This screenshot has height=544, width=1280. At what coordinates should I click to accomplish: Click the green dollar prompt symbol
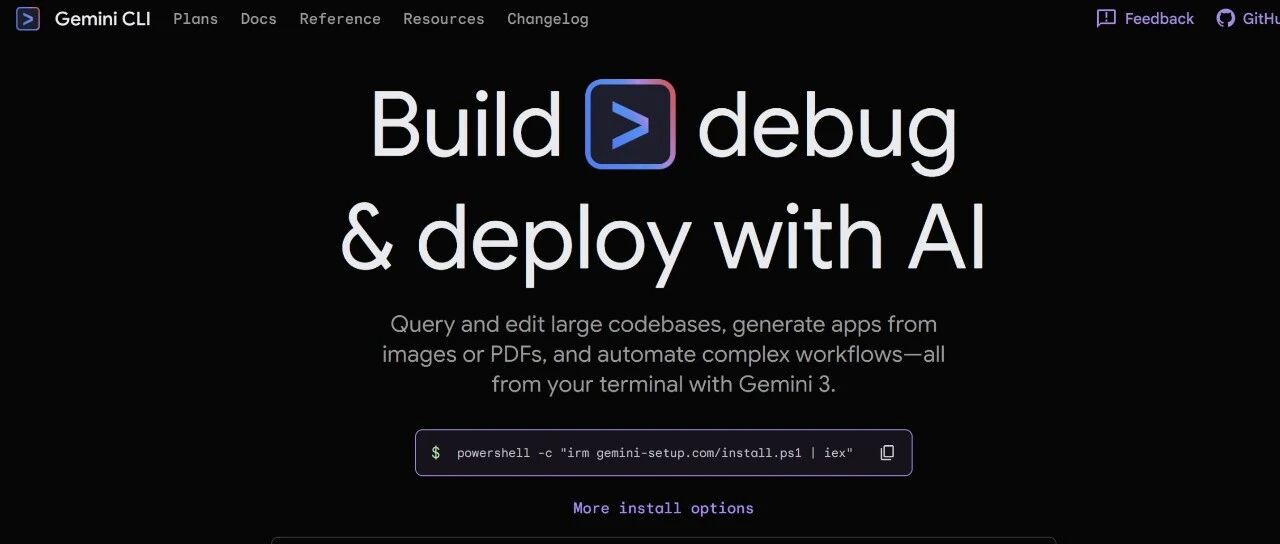click(436, 453)
